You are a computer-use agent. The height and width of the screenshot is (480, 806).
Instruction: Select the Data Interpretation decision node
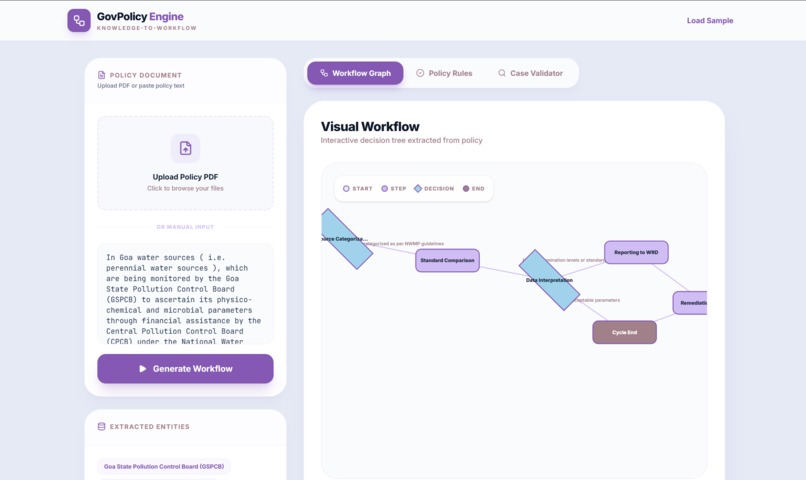pyautogui.click(x=549, y=280)
